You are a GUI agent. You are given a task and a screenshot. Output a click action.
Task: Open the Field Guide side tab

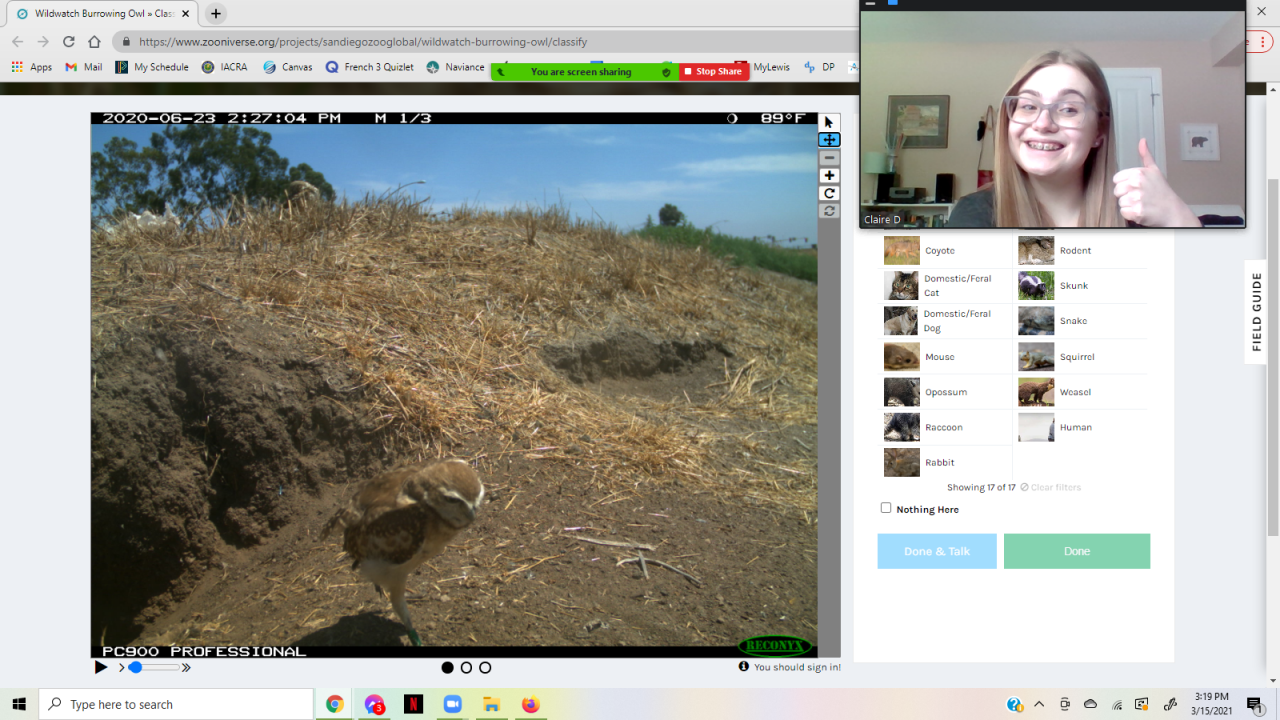point(1257,312)
